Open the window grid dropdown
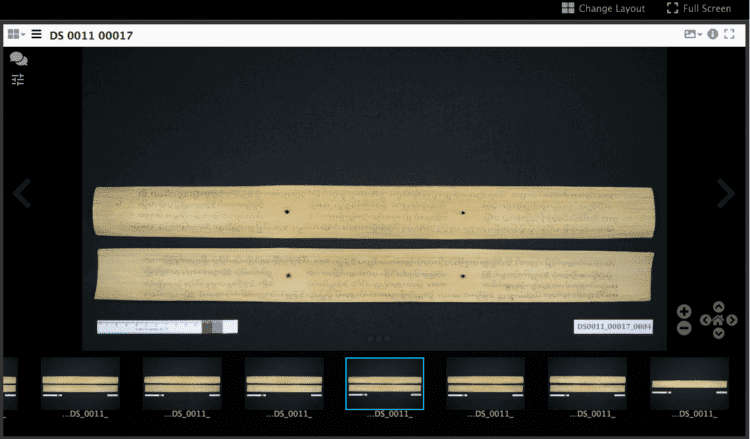The image size is (750, 439). click(16, 34)
